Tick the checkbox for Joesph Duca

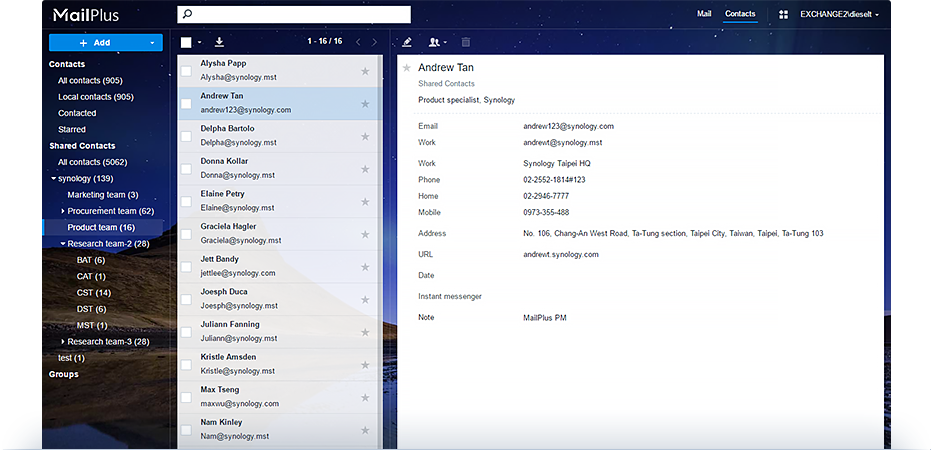click(186, 300)
